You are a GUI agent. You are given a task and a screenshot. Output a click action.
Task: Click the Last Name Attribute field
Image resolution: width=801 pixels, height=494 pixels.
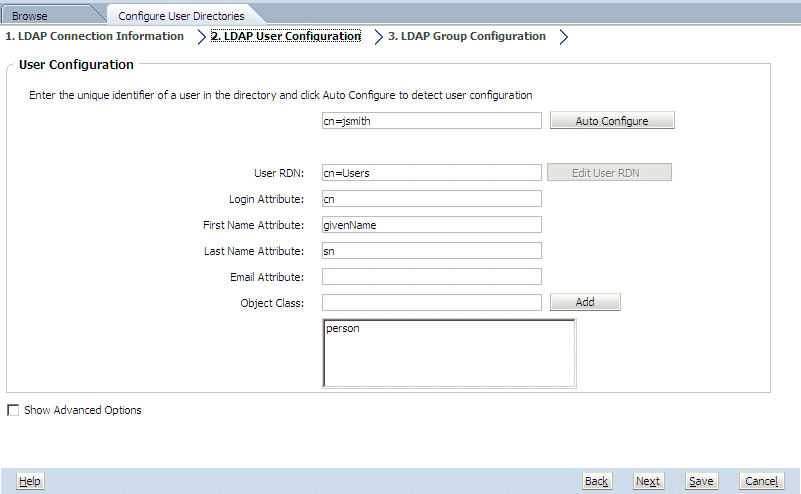tap(431, 251)
